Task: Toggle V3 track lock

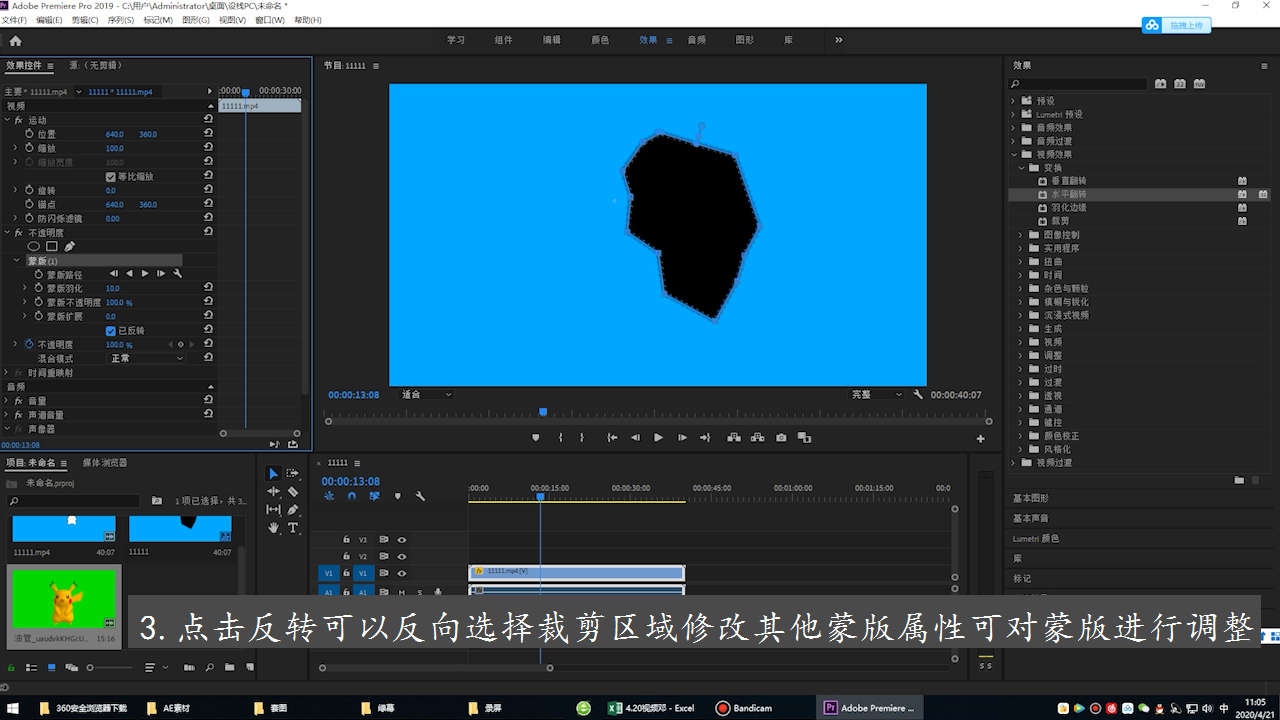Action: point(347,539)
